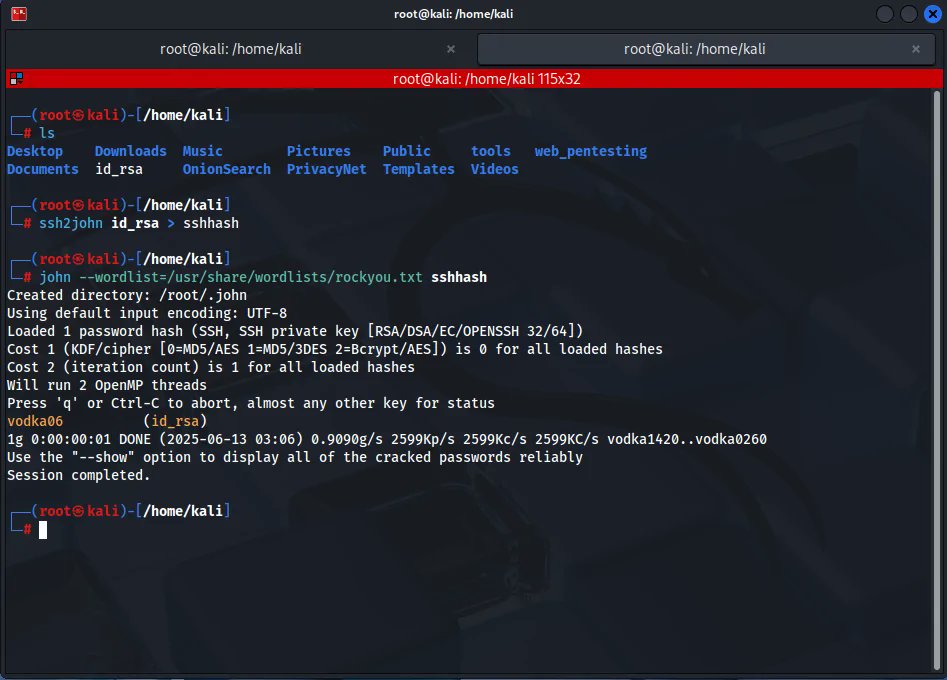The image size is (947, 680).
Task: Click the Pictures directory name
Action: [x=318, y=151]
